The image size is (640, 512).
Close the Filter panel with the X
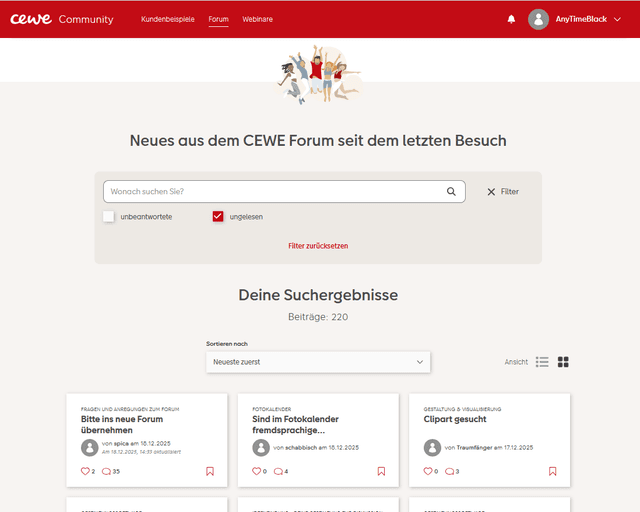tap(491, 192)
